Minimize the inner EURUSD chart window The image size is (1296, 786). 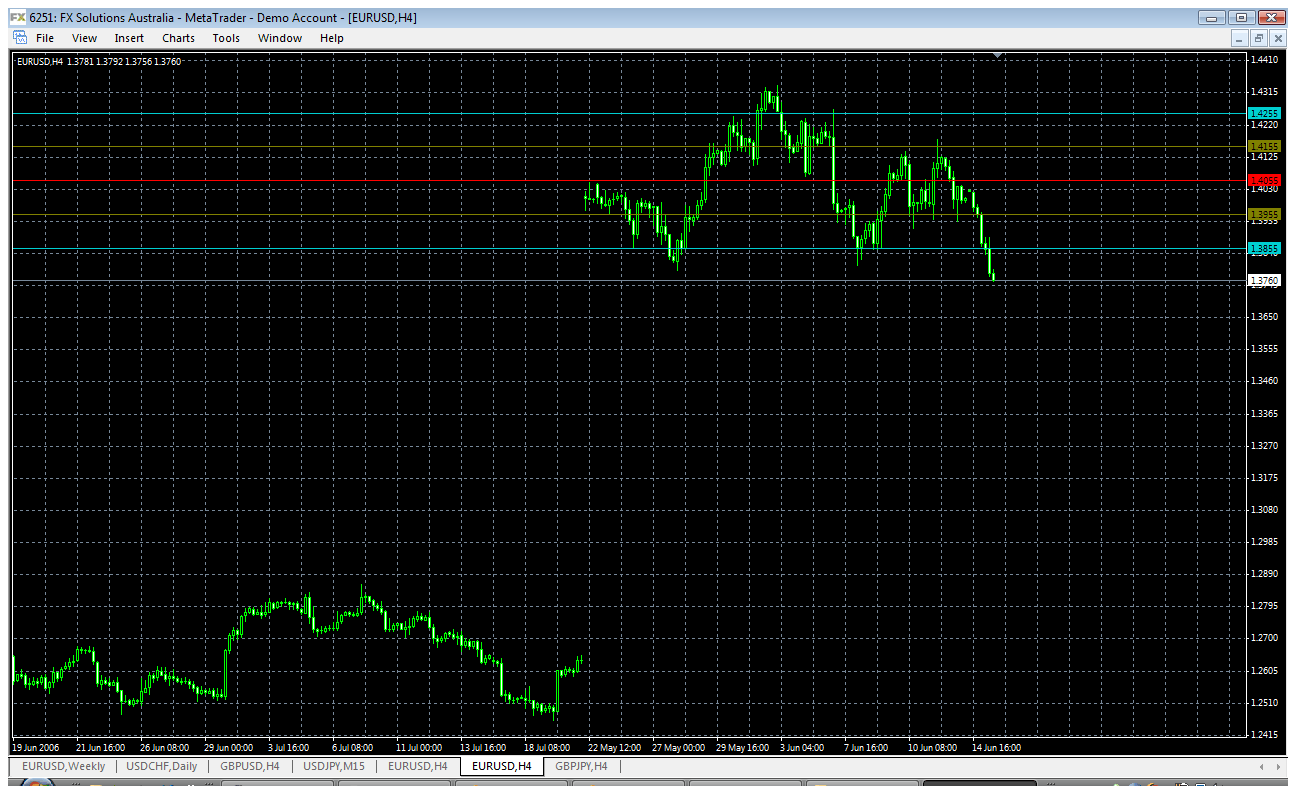tap(1240, 38)
